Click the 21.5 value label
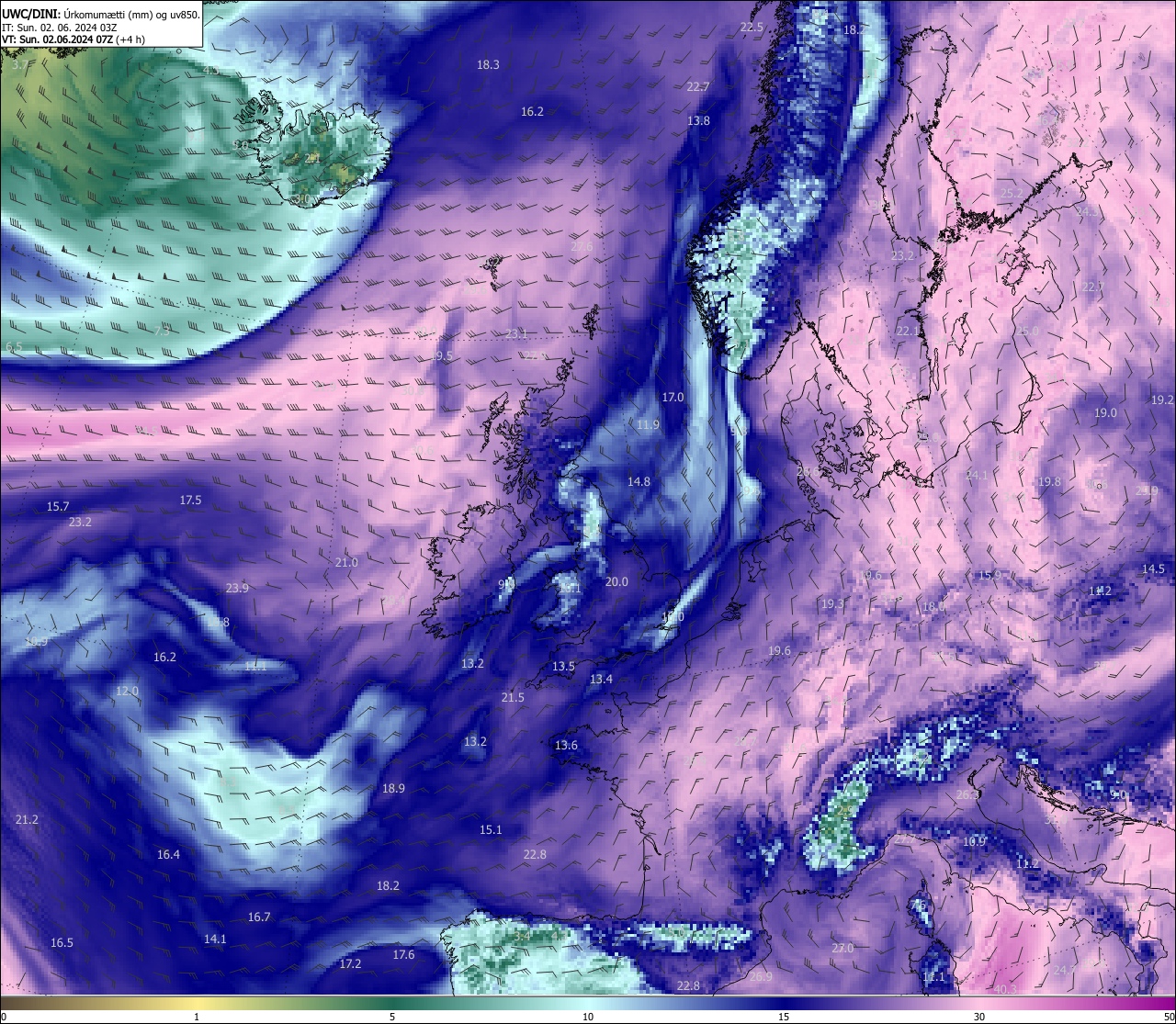This screenshot has width=1176, height=1024. click(x=513, y=697)
